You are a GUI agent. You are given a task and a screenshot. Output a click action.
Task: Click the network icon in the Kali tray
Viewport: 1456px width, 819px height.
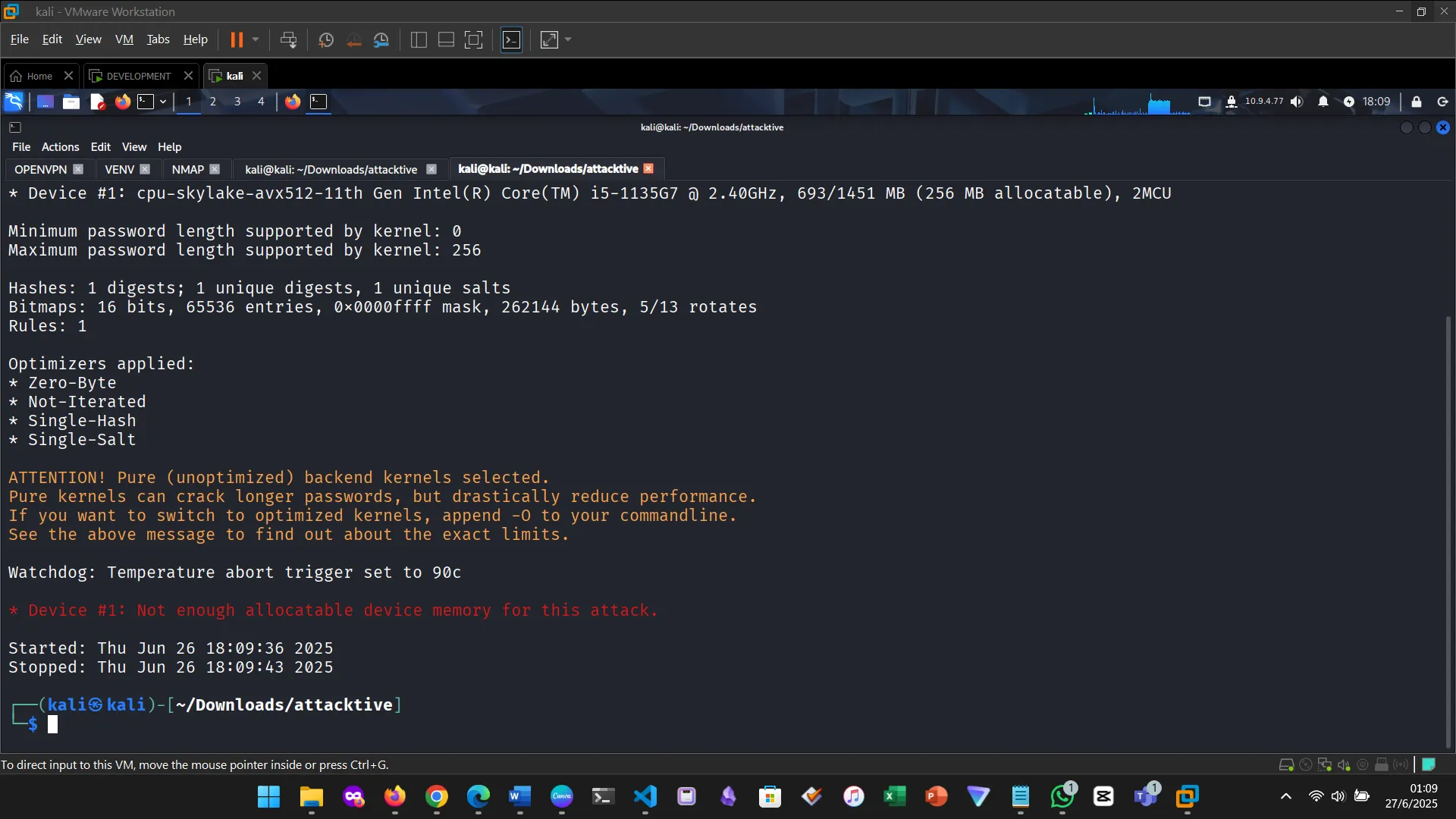tap(1205, 101)
